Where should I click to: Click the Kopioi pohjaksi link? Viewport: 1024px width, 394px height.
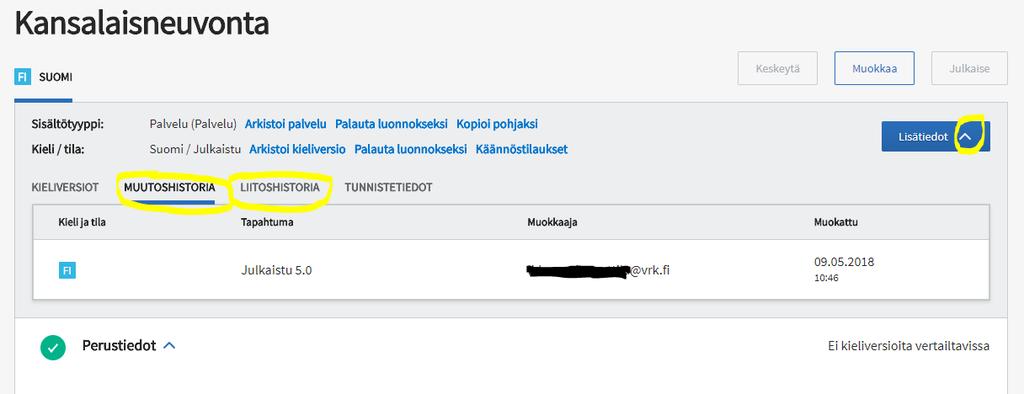(497, 124)
